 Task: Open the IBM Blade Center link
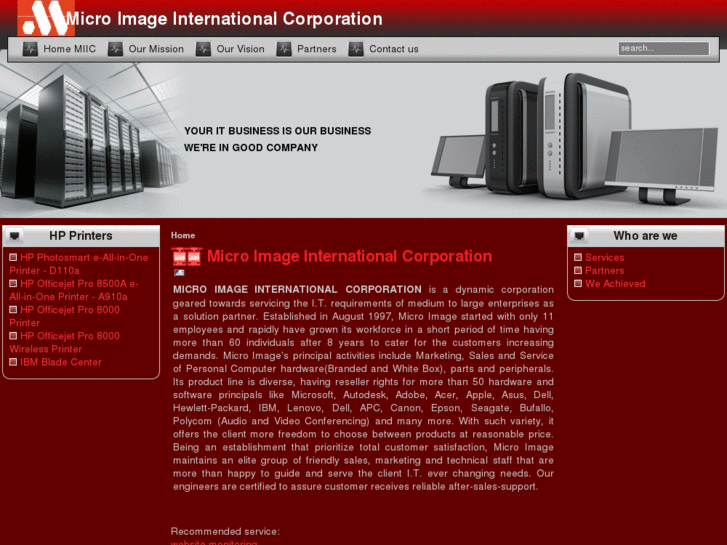[x=61, y=362]
